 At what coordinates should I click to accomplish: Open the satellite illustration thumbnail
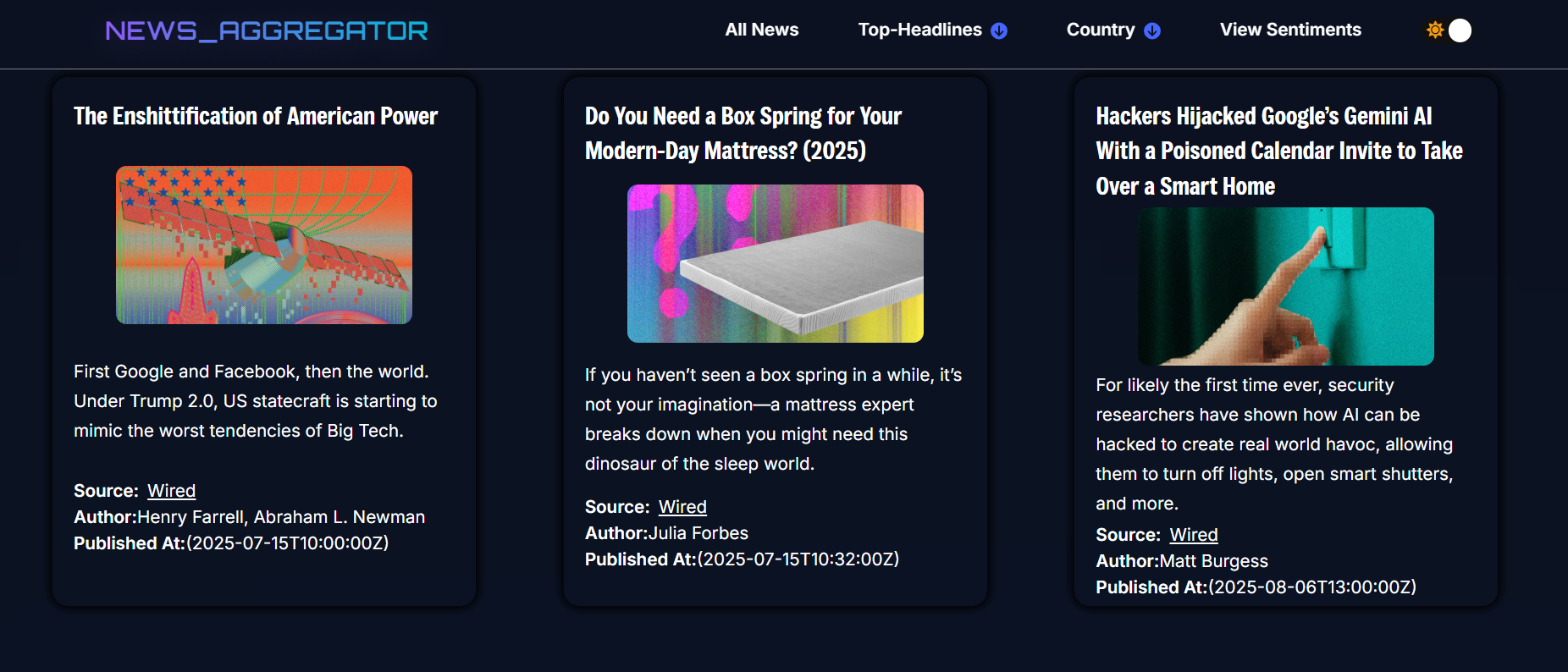click(264, 245)
